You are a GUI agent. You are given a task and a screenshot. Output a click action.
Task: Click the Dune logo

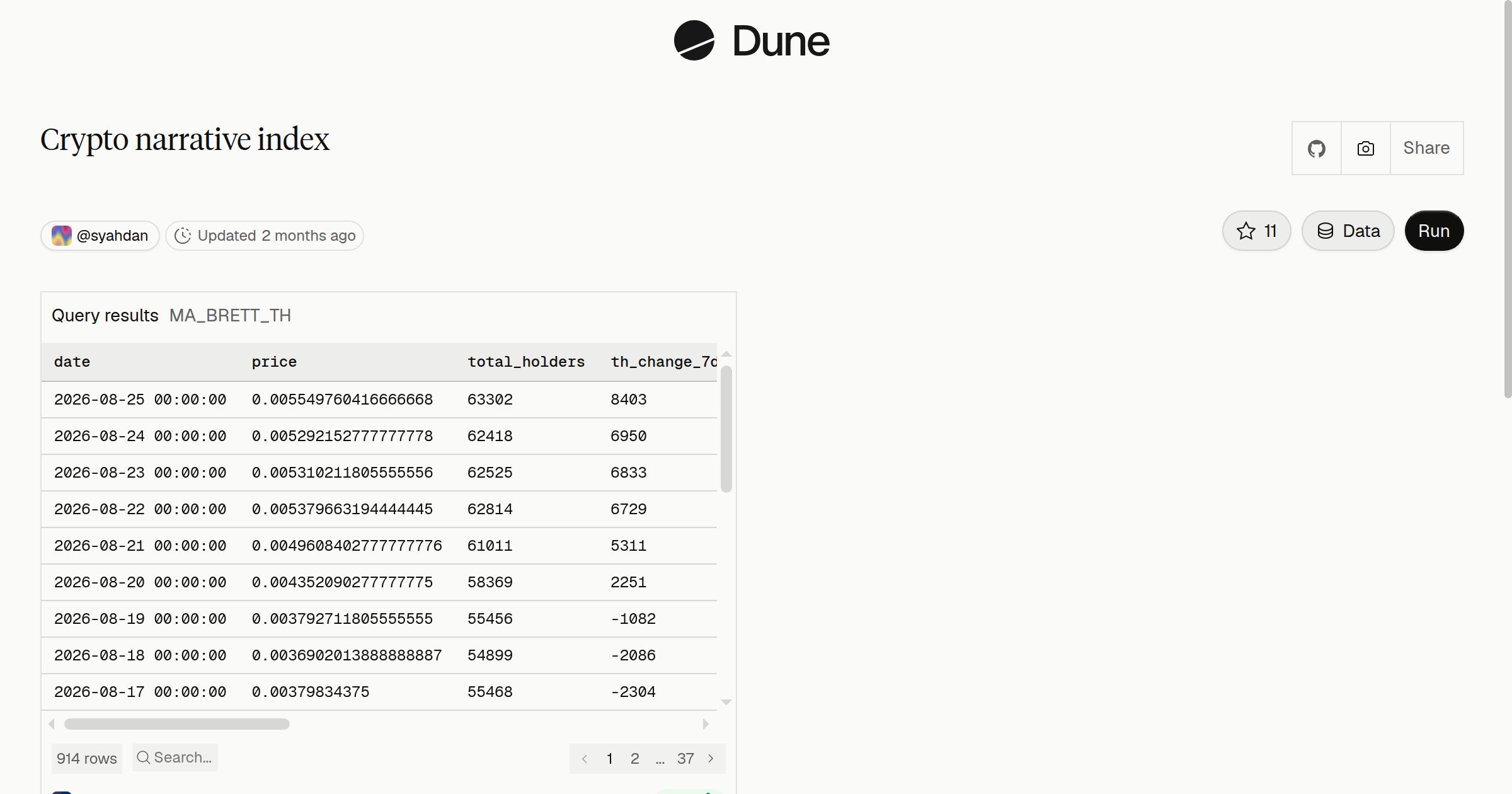(752, 41)
